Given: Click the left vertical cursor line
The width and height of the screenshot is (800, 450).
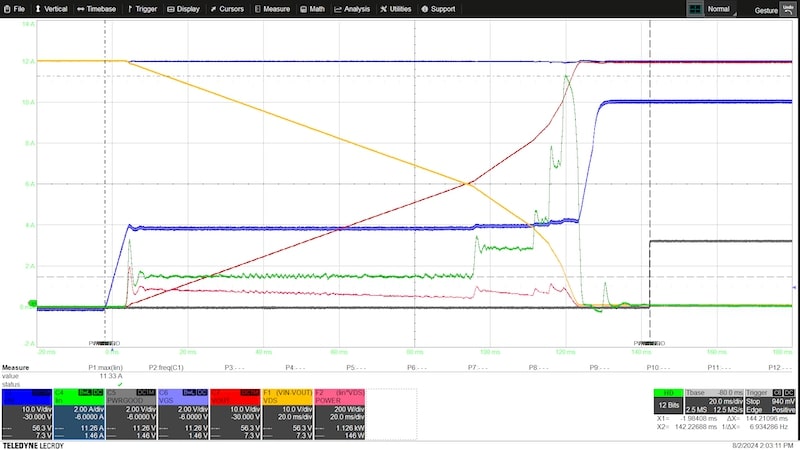Looking at the screenshot, I should tap(105, 184).
